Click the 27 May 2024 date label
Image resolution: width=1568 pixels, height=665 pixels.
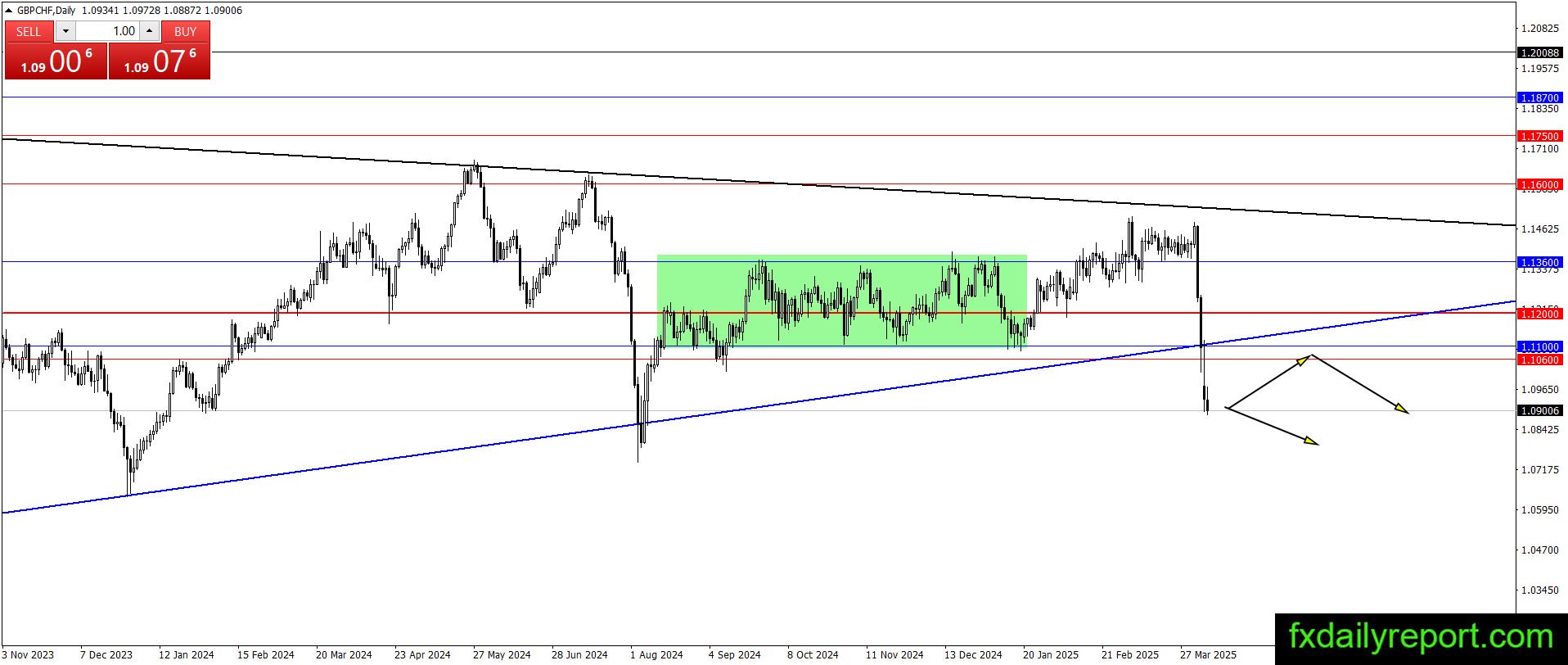[x=502, y=655]
